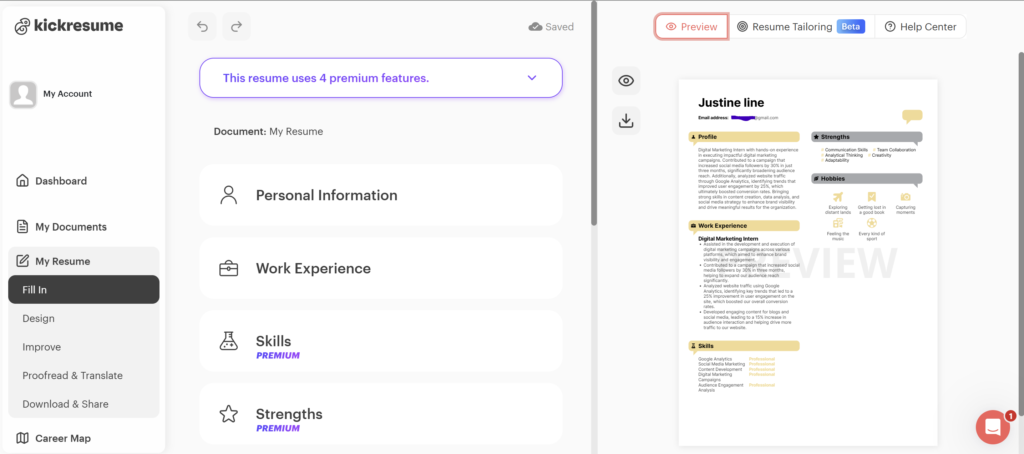
Task: Open My Account avatar
Action: click(x=23, y=94)
